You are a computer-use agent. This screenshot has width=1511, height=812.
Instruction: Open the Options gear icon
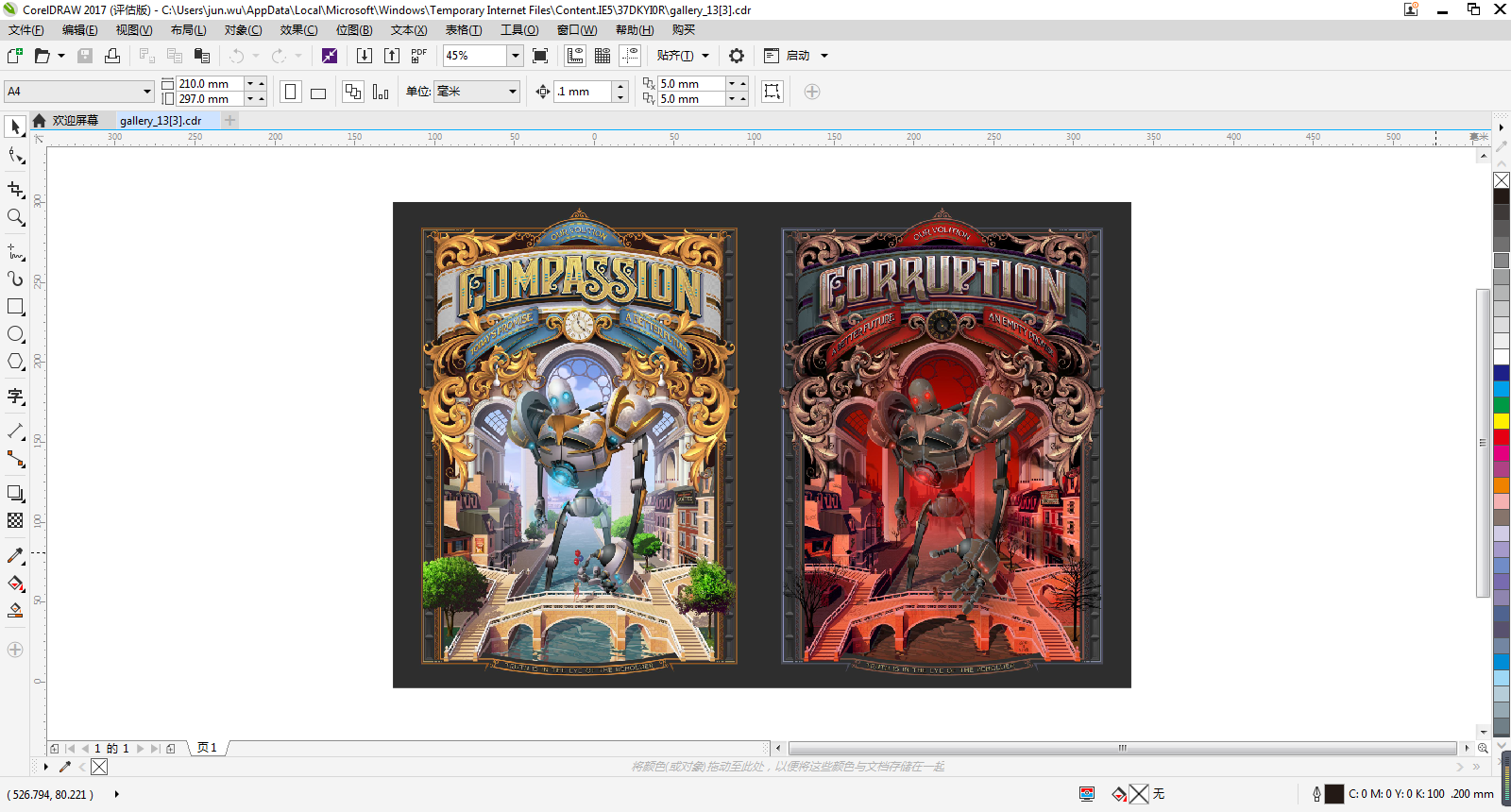737,56
